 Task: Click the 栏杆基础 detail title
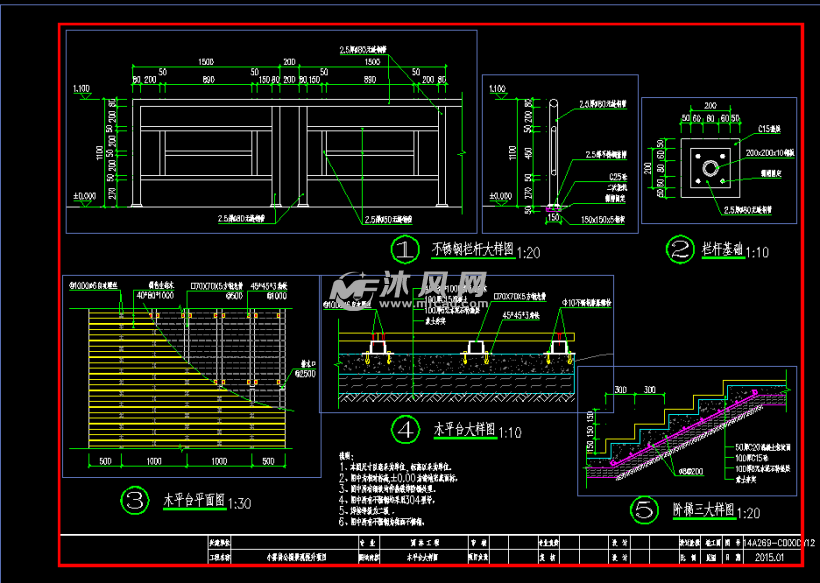pyautogui.click(x=722, y=249)
